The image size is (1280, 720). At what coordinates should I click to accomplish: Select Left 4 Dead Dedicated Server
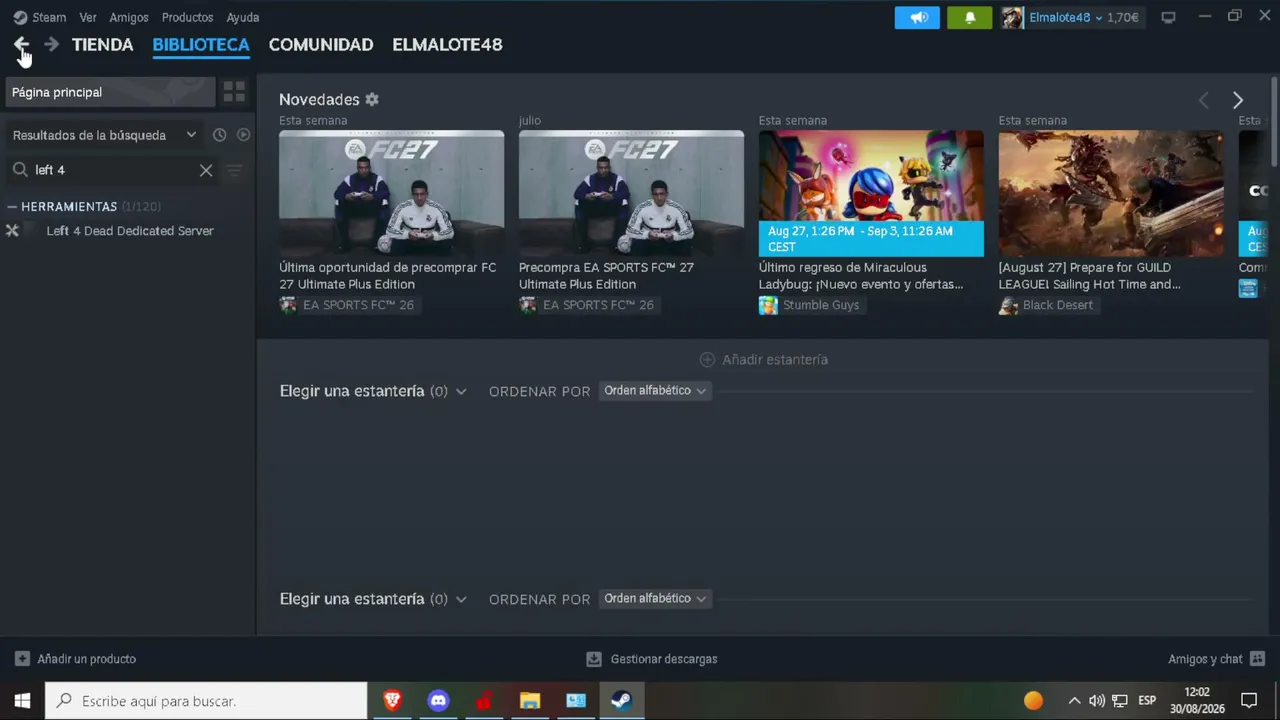coord(130,231)
